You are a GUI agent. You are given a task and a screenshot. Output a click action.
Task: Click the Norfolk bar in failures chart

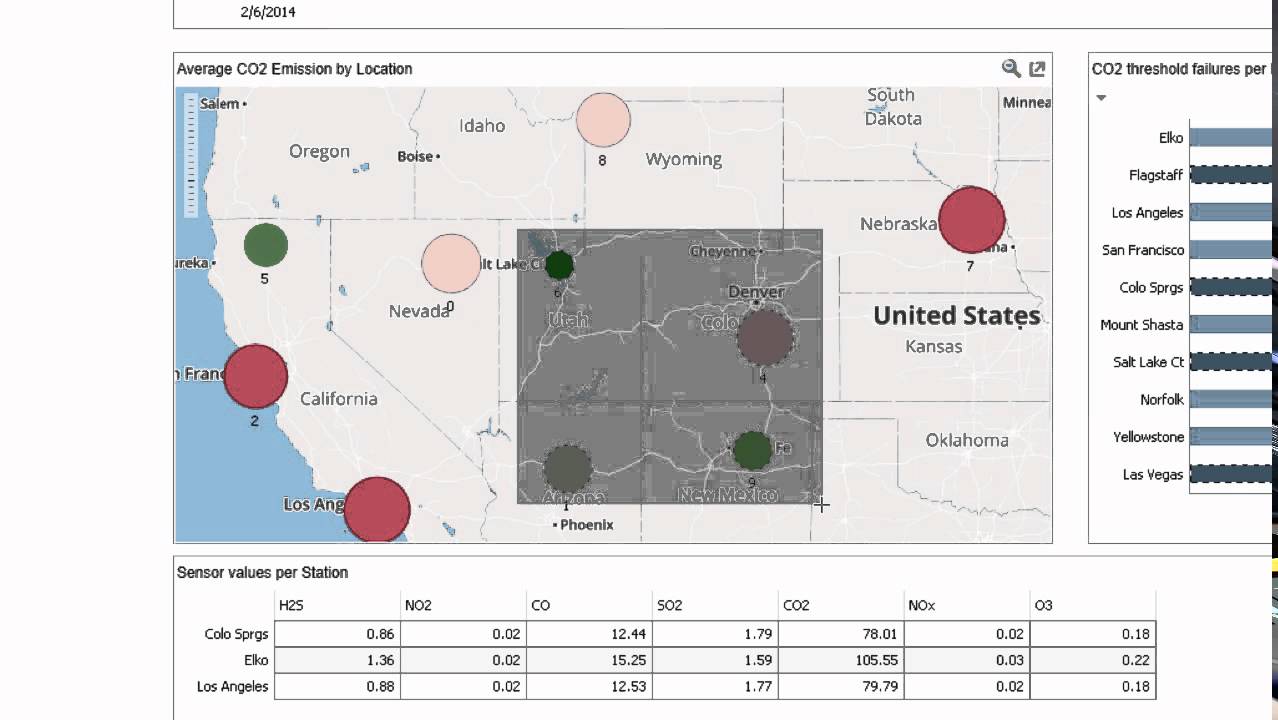[x=1231, y=400]
